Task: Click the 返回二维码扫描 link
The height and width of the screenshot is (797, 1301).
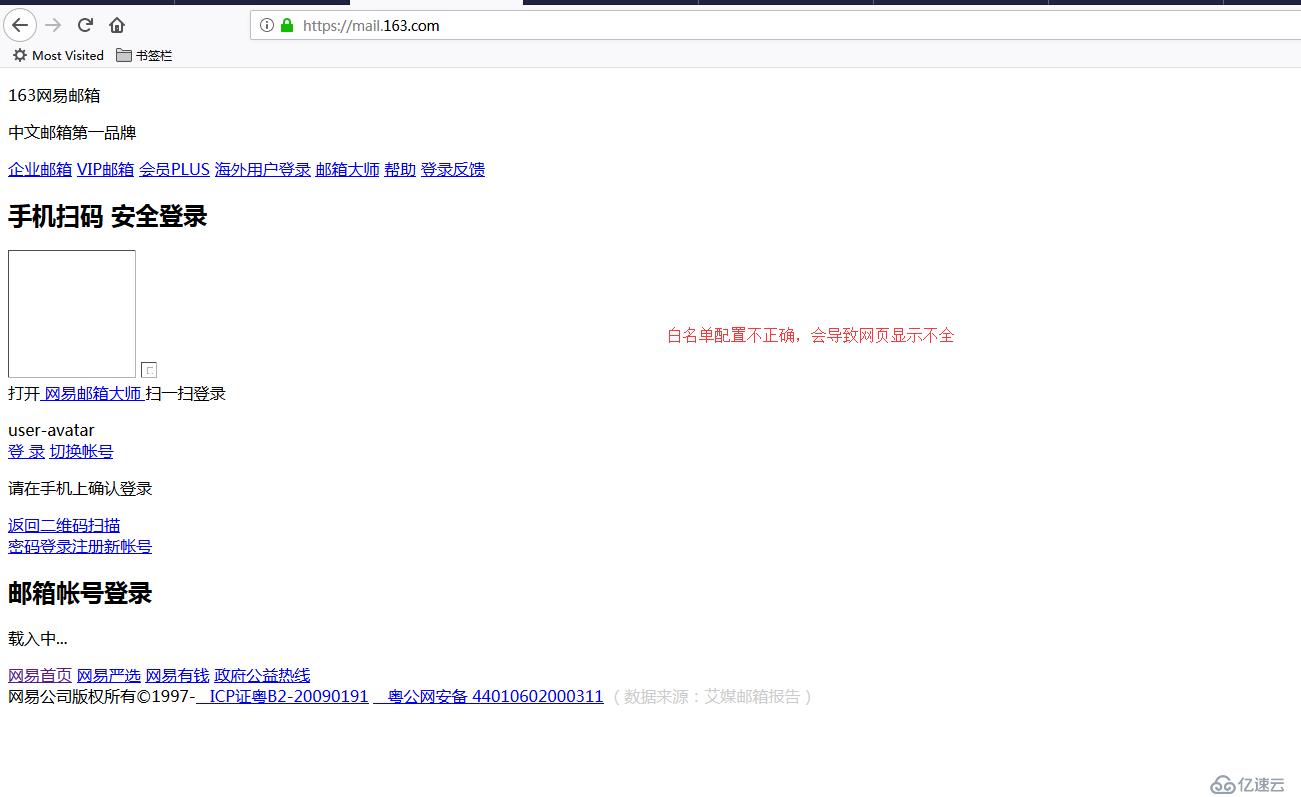Action: pos(64,525)
